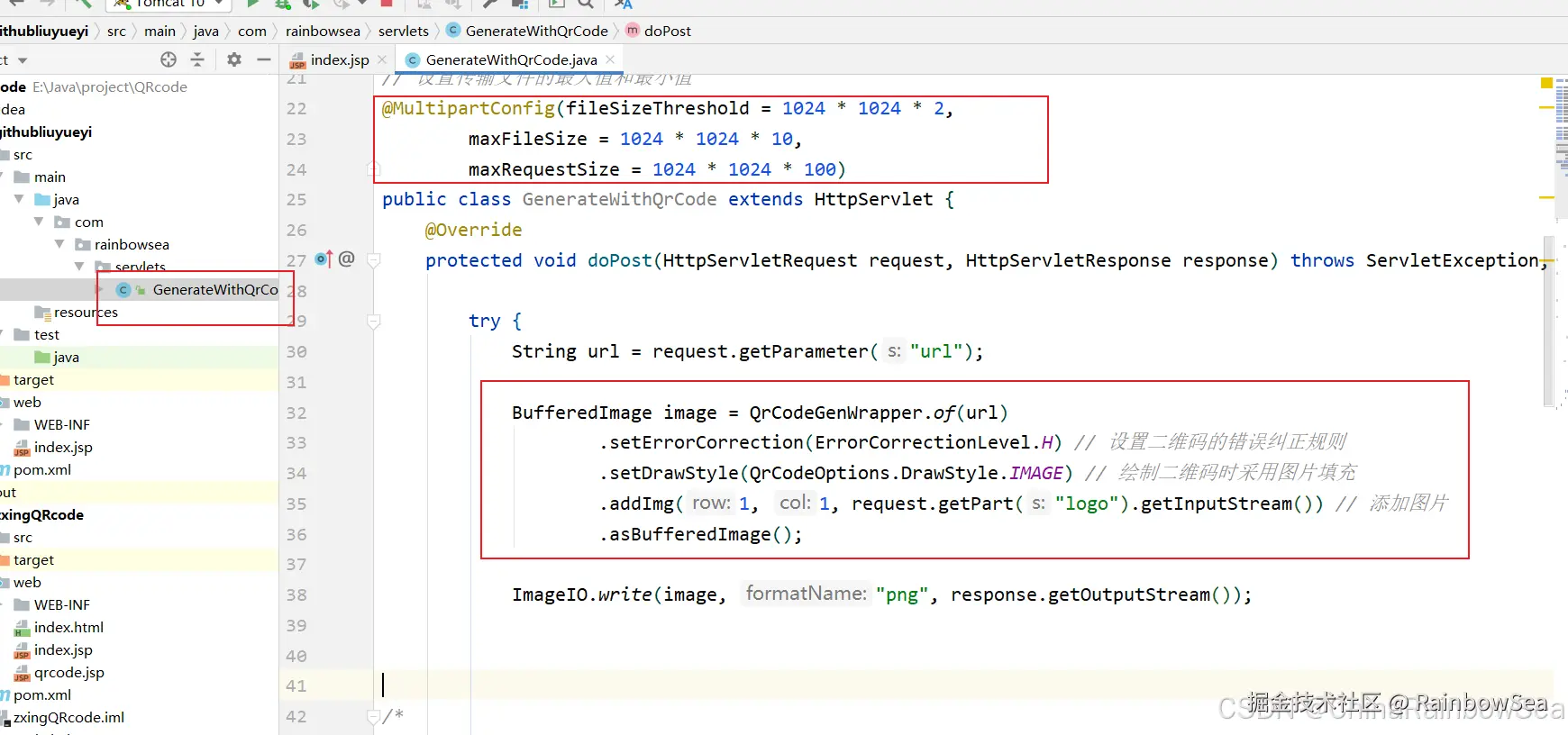
Task: Fold the try block at line 29
Action: point(373,321)
